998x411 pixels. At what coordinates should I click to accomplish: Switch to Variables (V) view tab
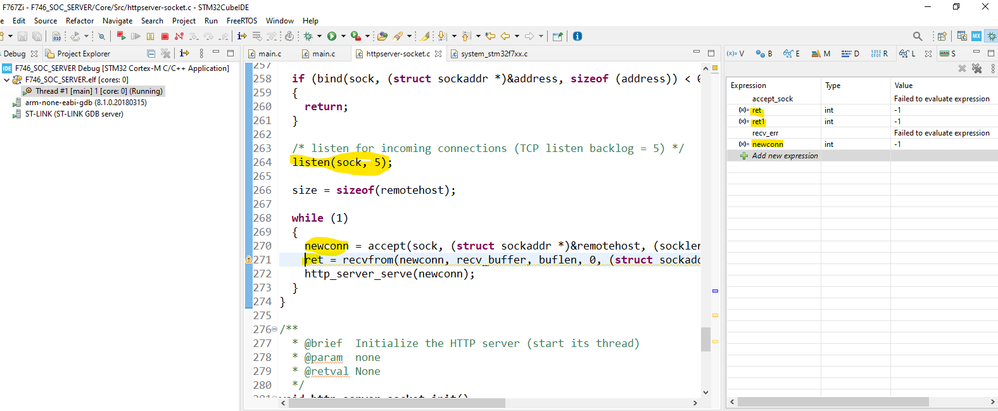tap(736, 54)
